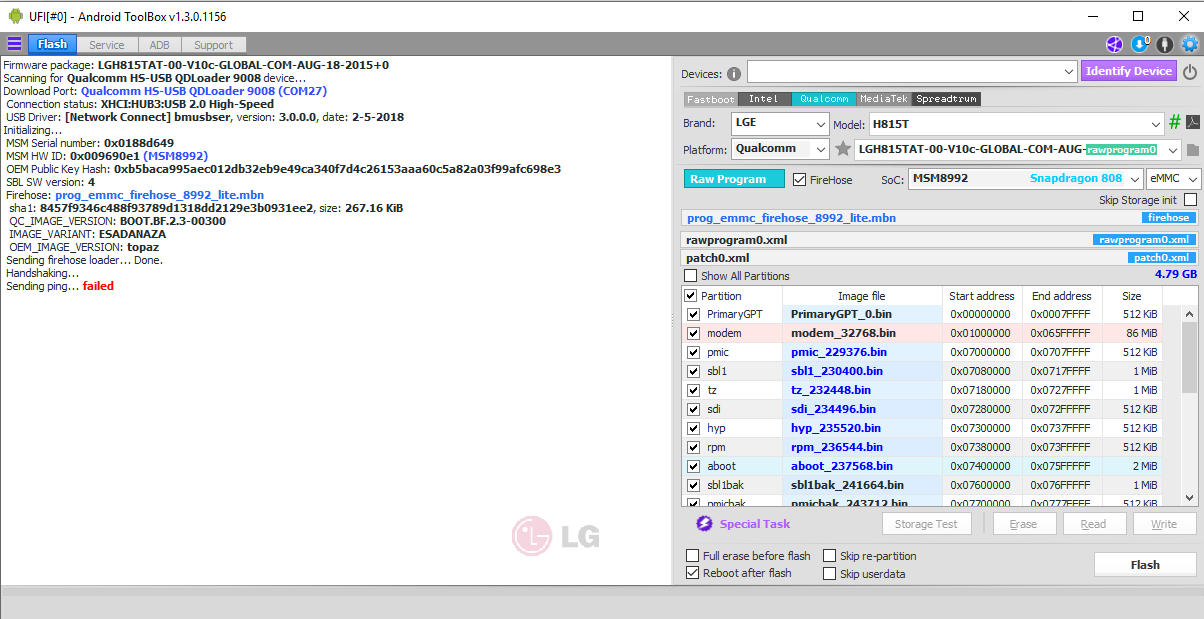Click the partition list scrollbar up arrow
The image size is (1204, 619).
pos(1189,315)
